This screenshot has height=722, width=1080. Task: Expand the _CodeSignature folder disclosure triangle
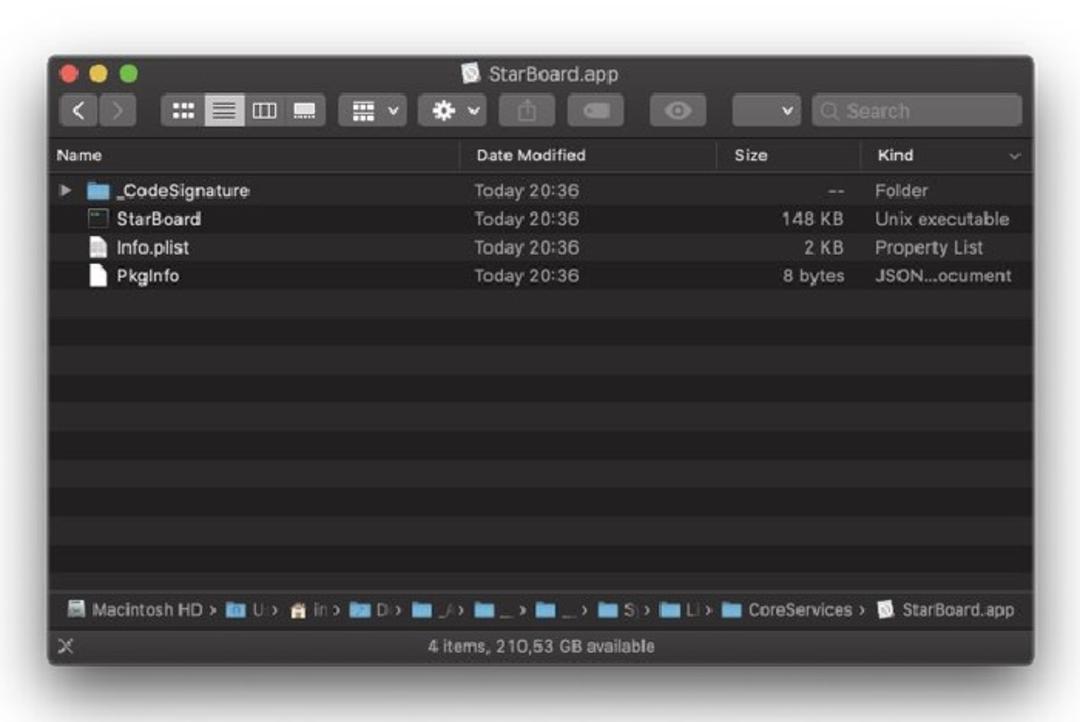65,190
